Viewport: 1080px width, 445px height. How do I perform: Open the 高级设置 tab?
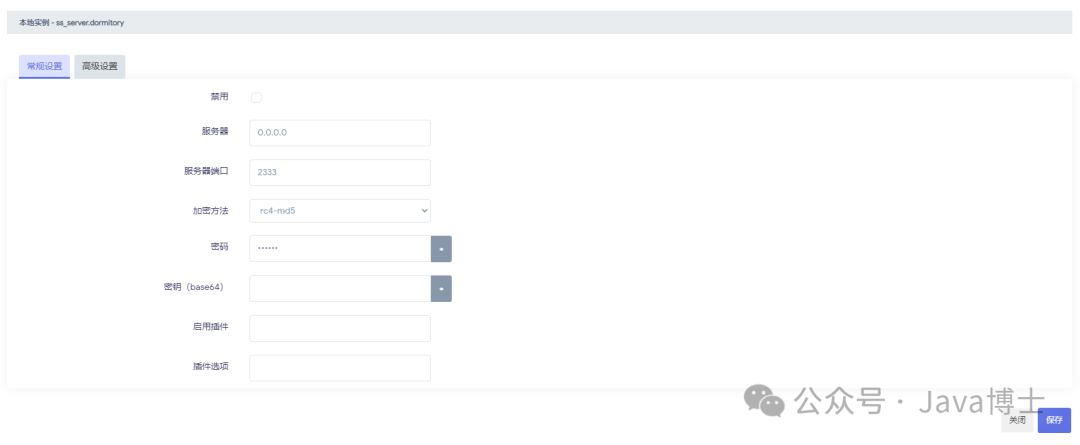(100, 66)
